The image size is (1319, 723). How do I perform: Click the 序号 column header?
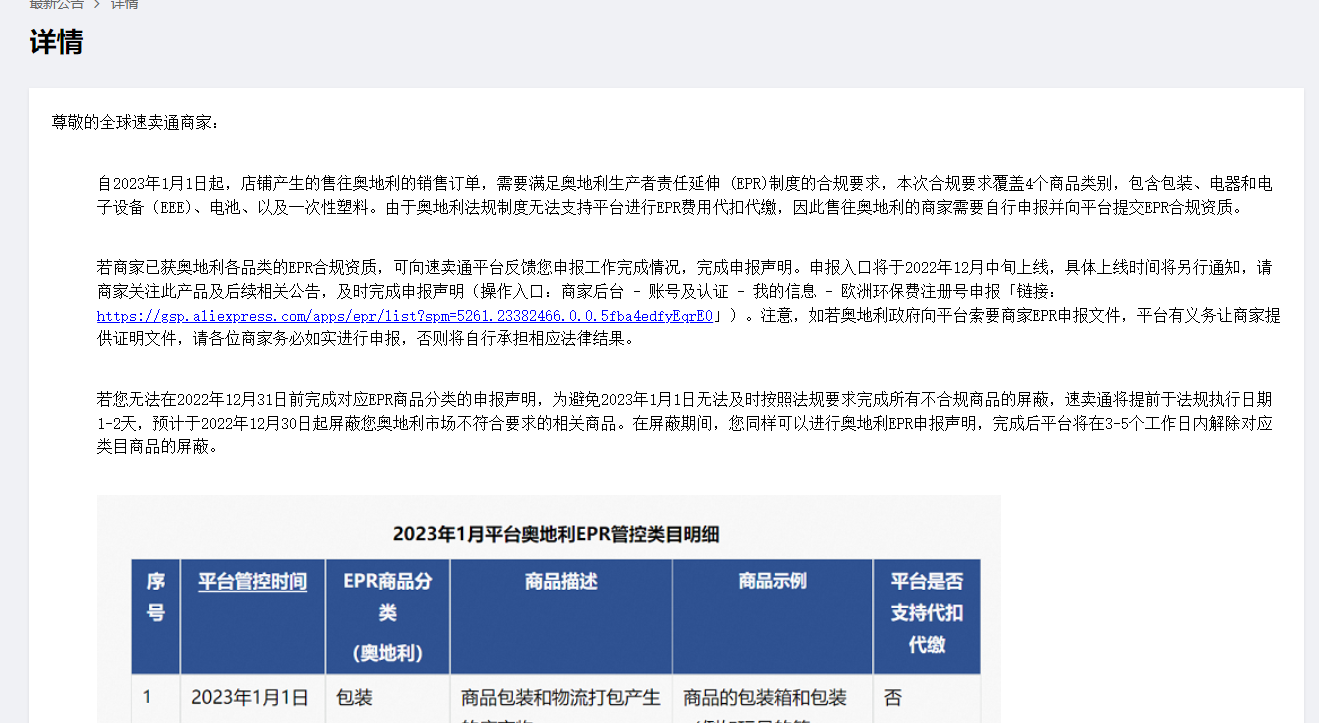click(156, 616)
